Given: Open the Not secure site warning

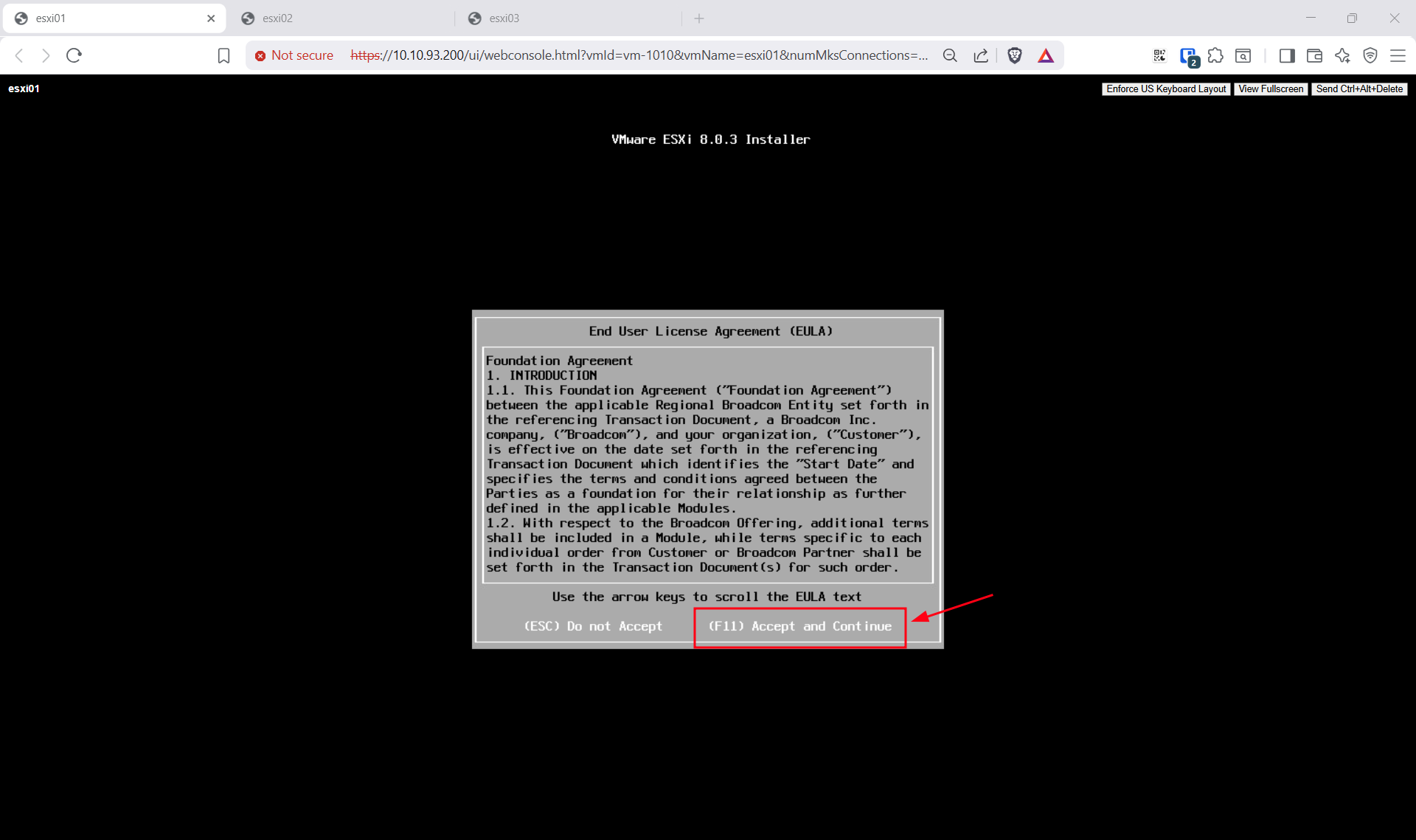Looking at the screenshot, I should tap(294, 55).
